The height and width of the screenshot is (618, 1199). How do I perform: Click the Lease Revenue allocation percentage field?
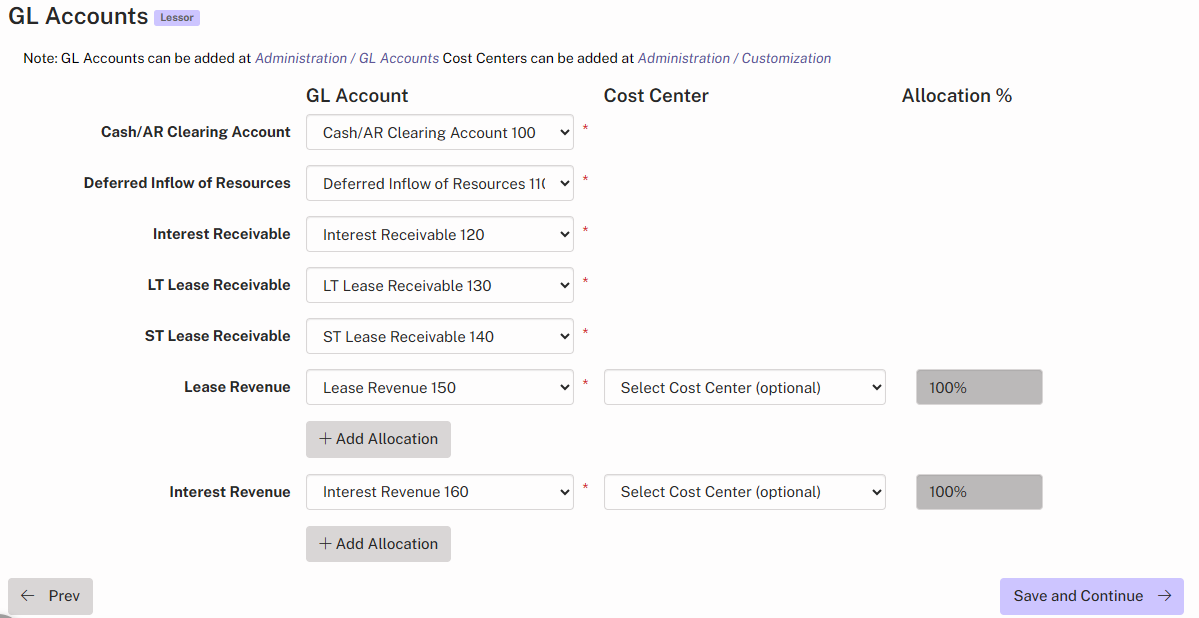coord(978,387)
